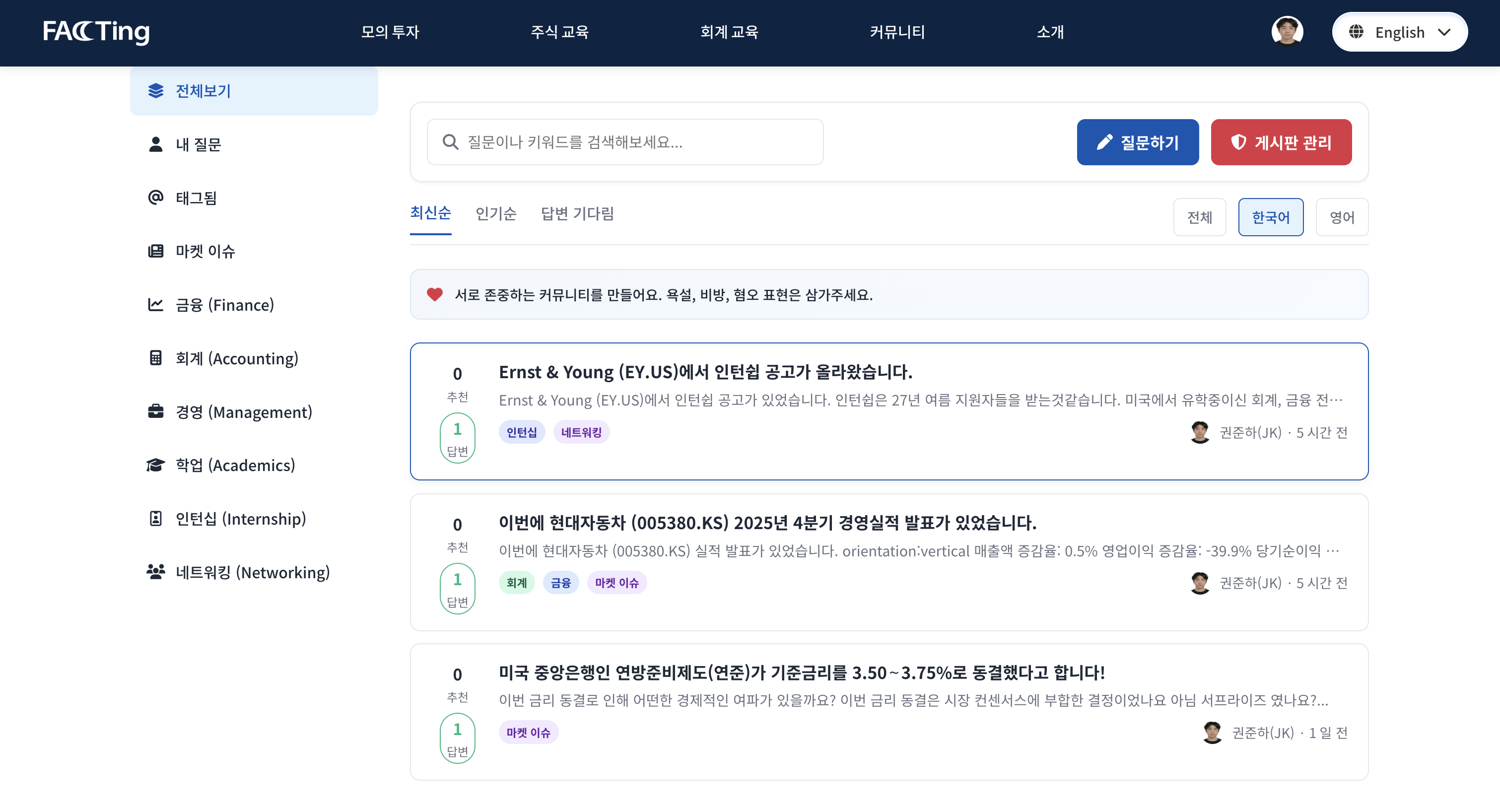The width and height of the screenshot is (1500, 812).
Task: Open 마켓 이슈 via the newspaper icon
Action: [155, 251]
